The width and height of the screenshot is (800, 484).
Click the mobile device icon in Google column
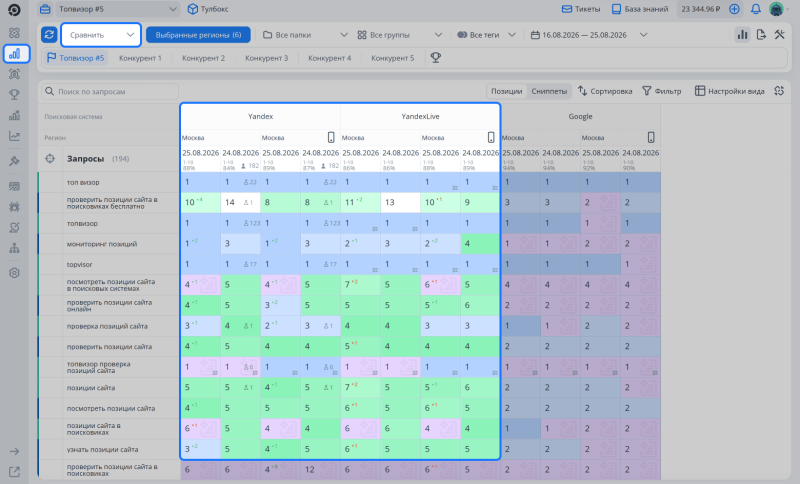(651, 137)
